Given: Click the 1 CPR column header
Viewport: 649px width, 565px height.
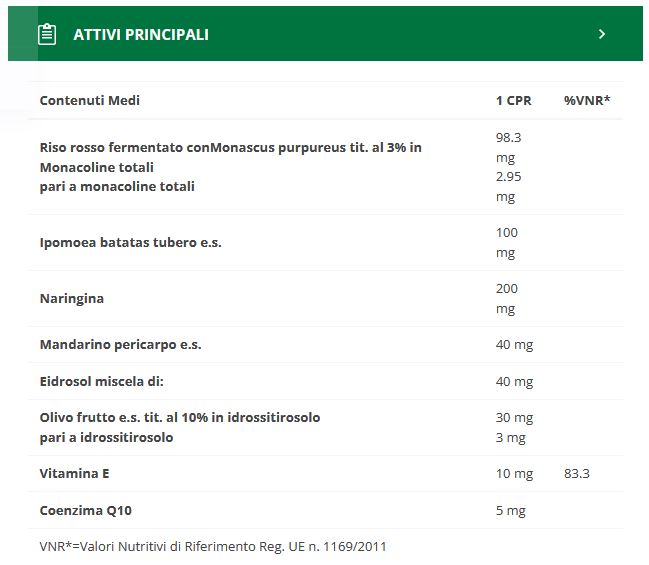Looking at the screenshot, I should click(514, 101).
